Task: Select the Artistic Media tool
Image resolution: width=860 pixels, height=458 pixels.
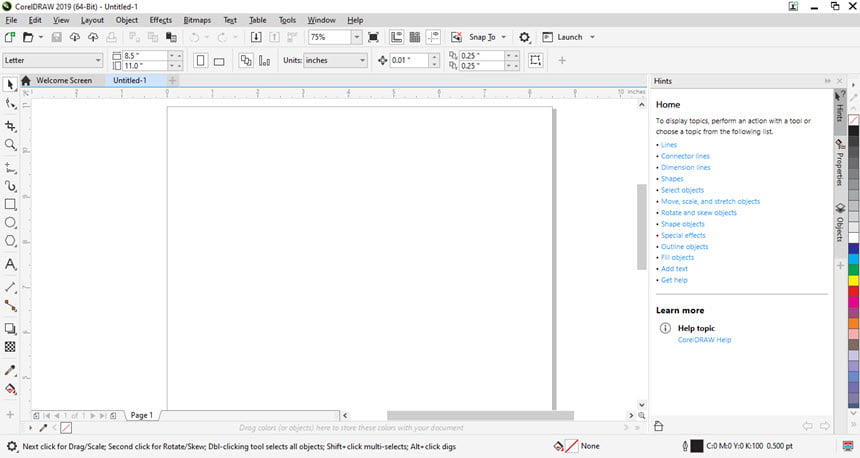Action: coord(10,186)
